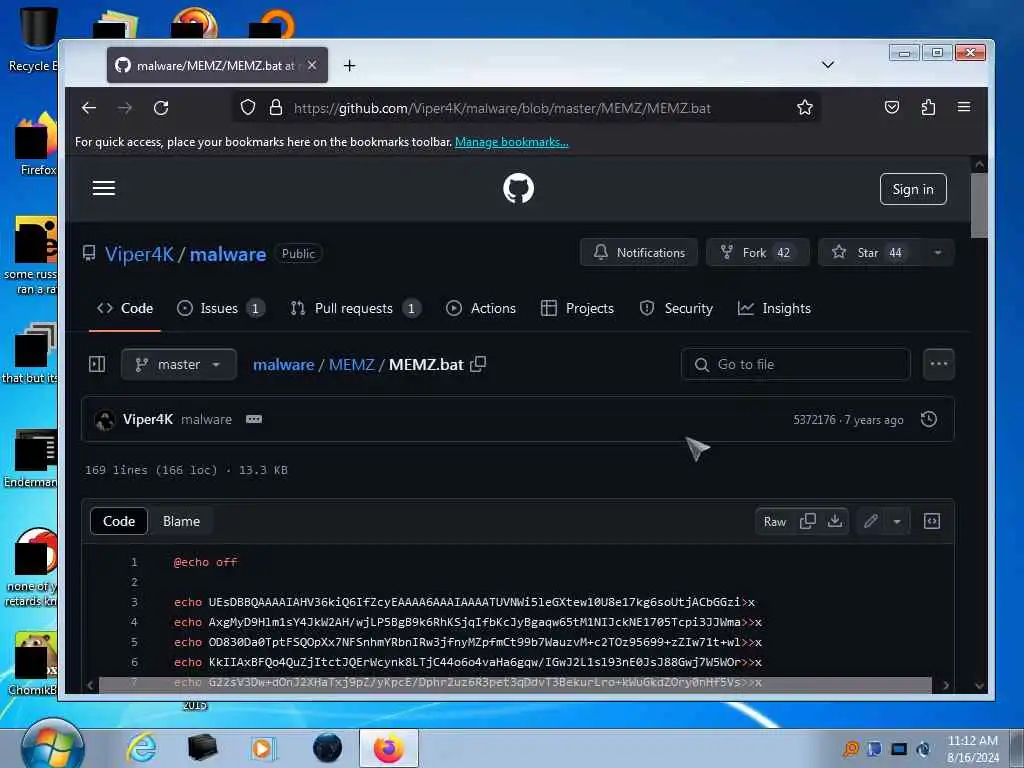Select the repository Code tab
This screenshot has width=1024, height=768.
tap(125, 308)
